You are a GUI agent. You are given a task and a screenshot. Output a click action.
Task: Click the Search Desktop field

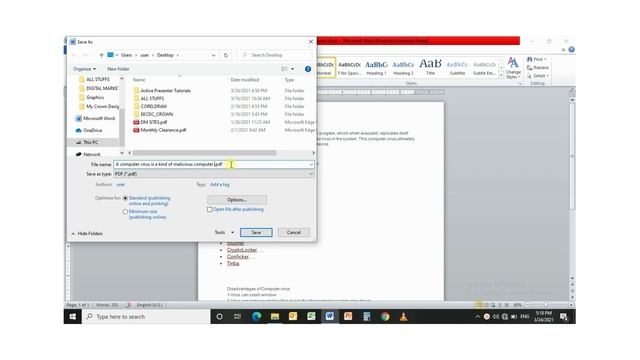pos(275,55)
